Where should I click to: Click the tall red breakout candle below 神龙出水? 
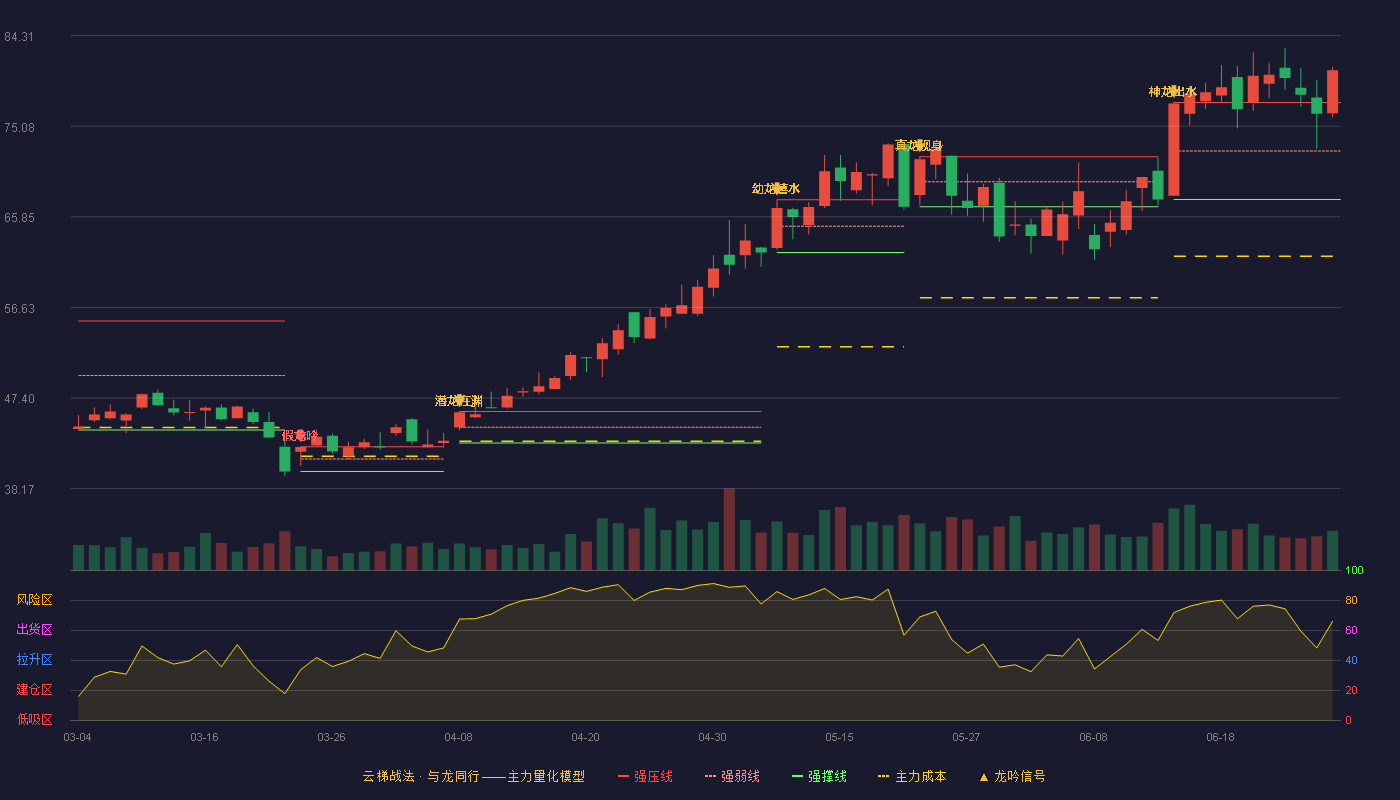pyautogui.click(x=1173, y=149)
